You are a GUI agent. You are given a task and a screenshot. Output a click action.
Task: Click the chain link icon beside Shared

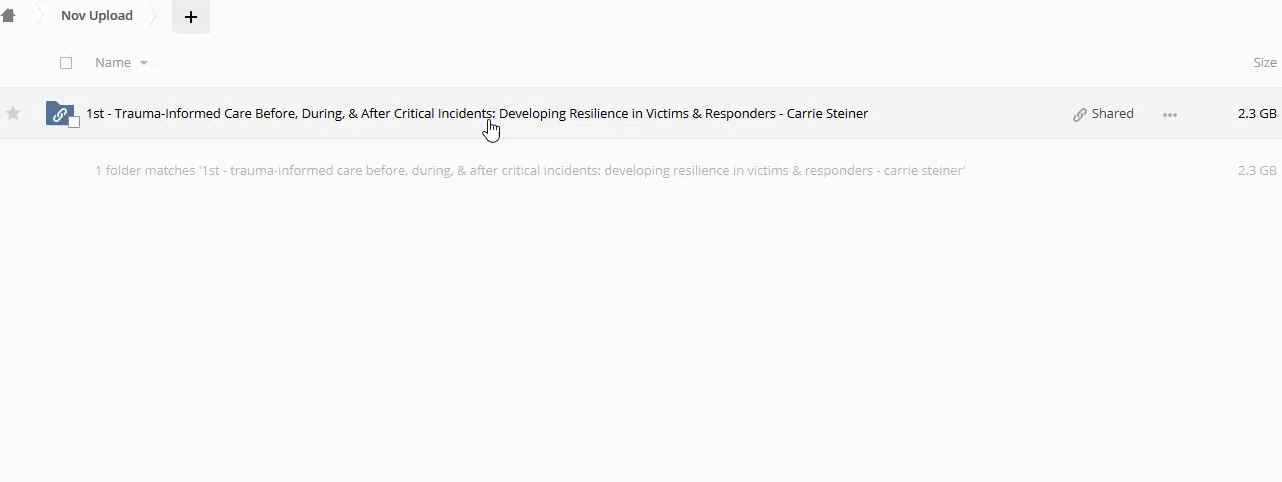coord(1080,114)
